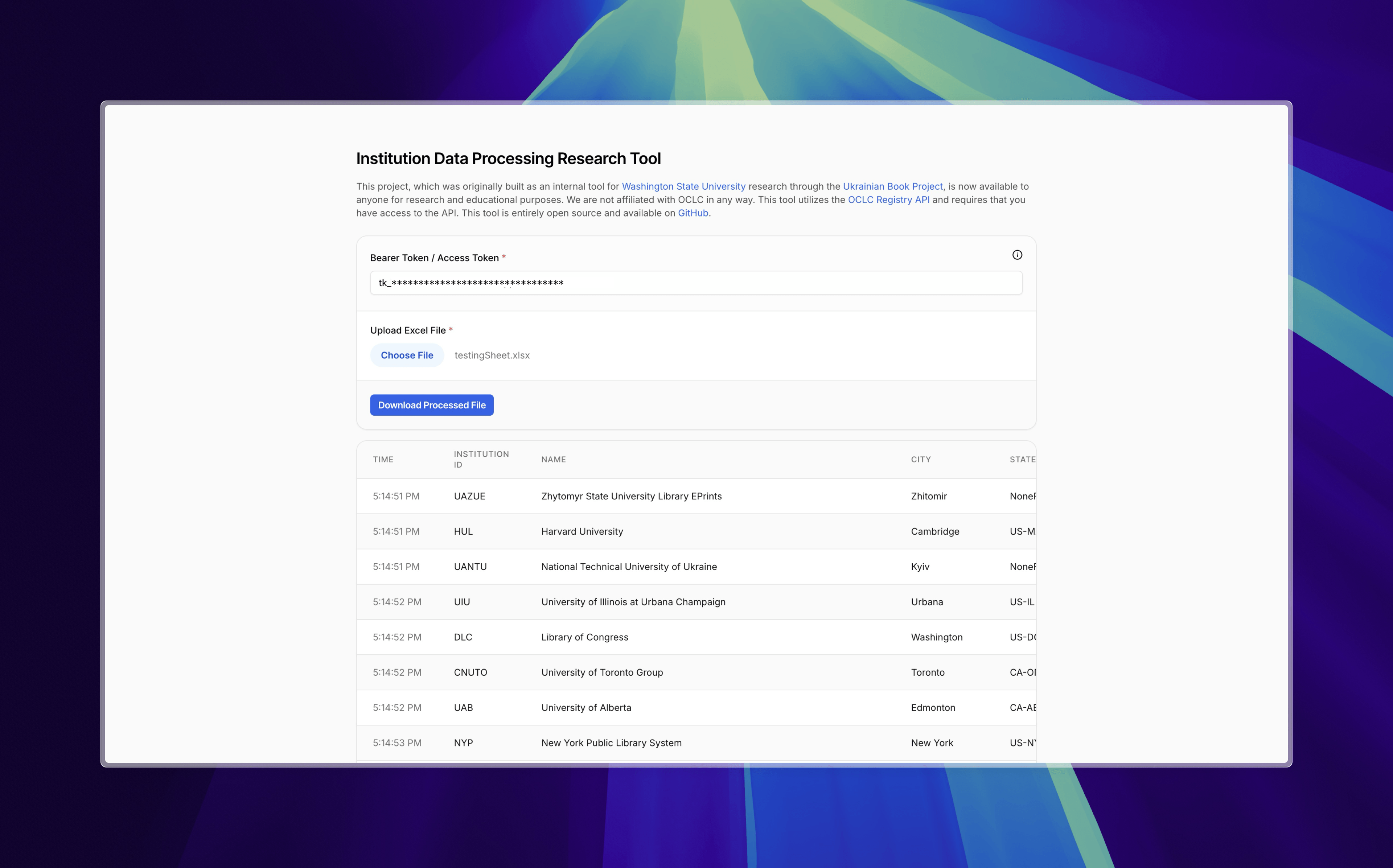1393x868 pixels.
Task: Click the token info icon
Action: tap(1016, 255)
